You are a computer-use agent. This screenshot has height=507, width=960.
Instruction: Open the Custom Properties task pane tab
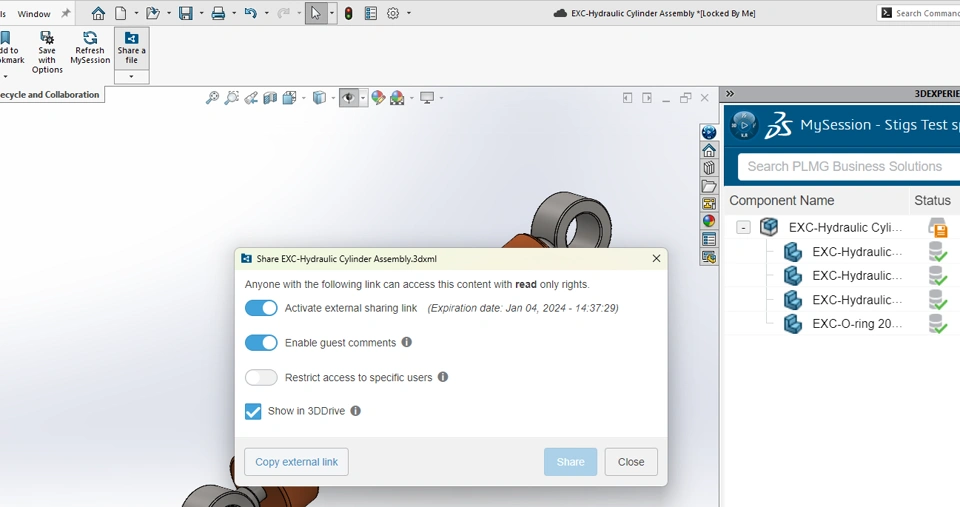click(709, 239)
